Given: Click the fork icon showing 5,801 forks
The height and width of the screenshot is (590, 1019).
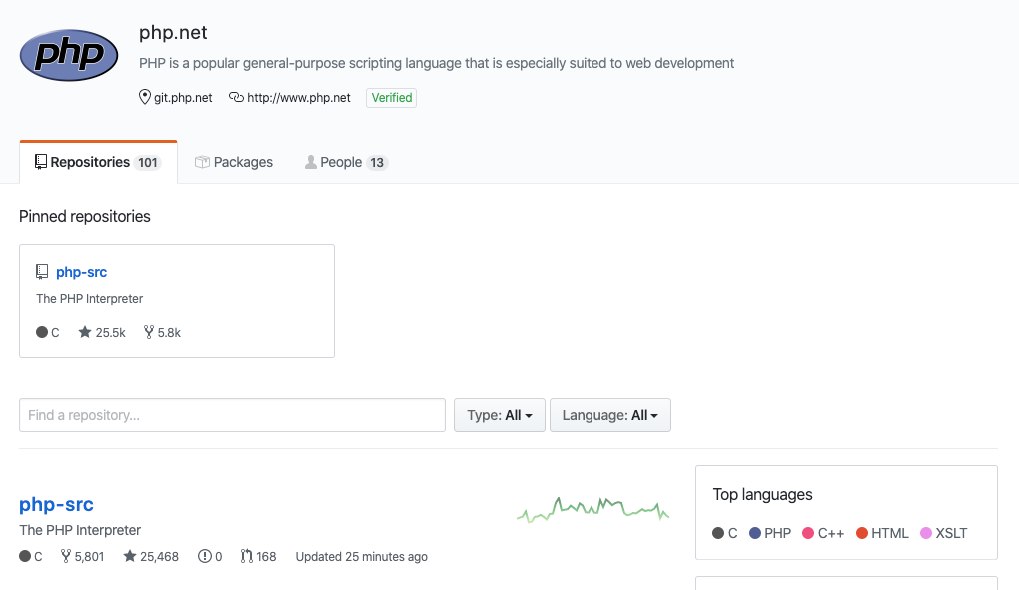Looking at the screenshot, I should [66, 556].
